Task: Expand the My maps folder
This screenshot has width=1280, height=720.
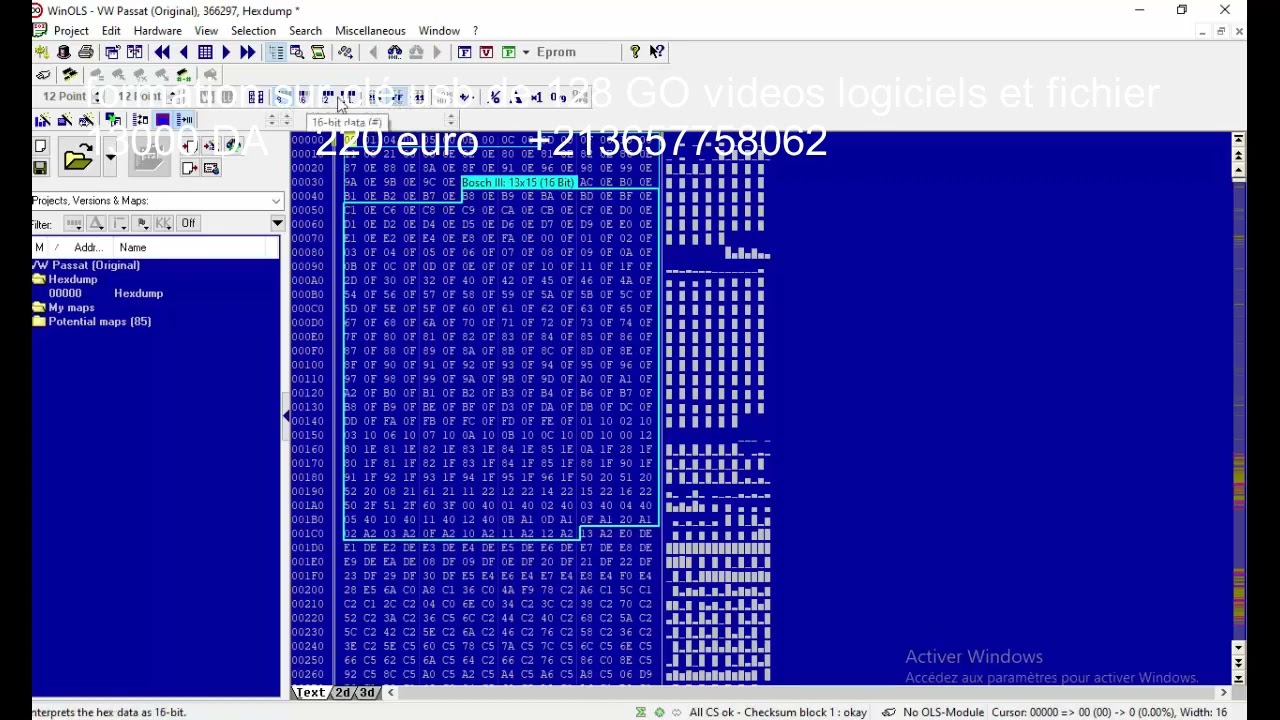Action: tap(39, 307)
